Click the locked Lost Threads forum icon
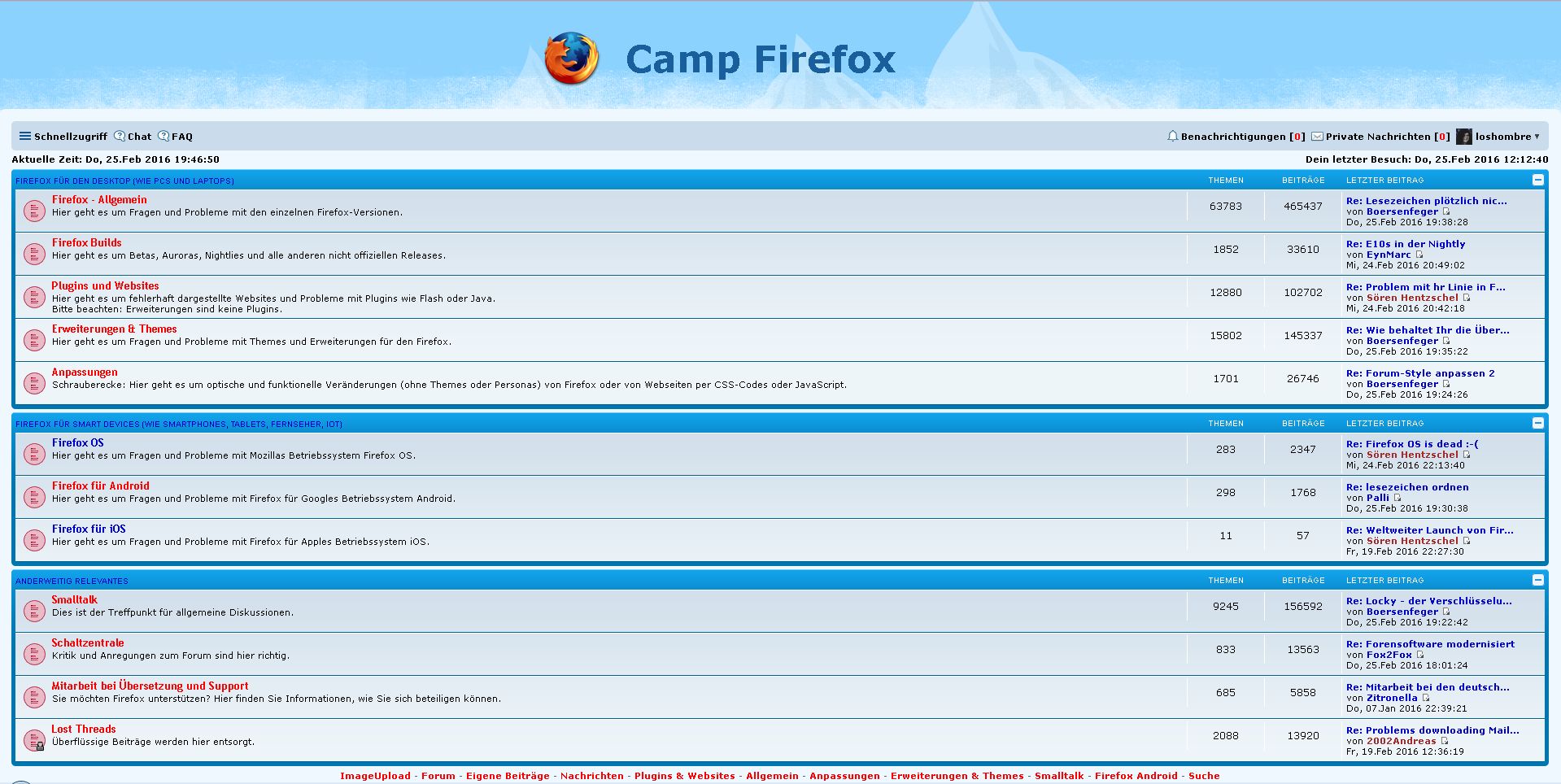The height and width of the screenshot is (784, 1561). coord(33,741)
